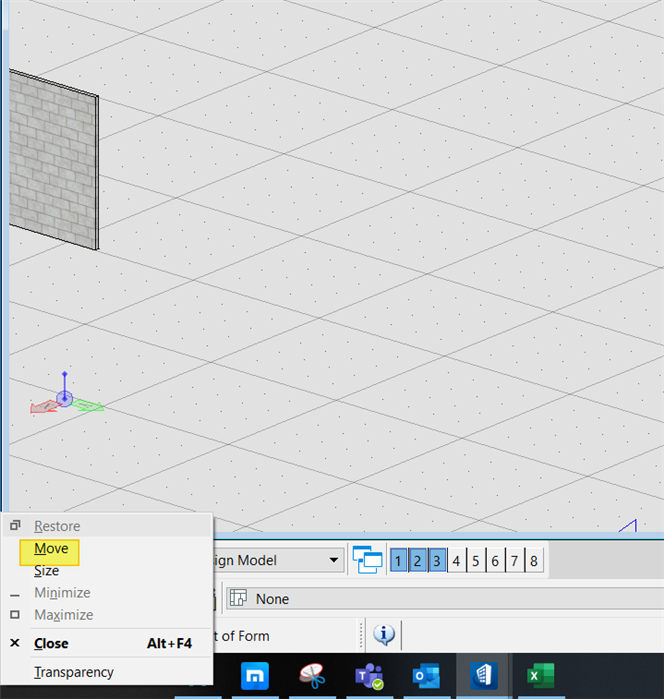Click the blue Z axis of the ACS triad
Image resolution: width=664 pixels, height=699 pixels.
click(x=65, y=386)
